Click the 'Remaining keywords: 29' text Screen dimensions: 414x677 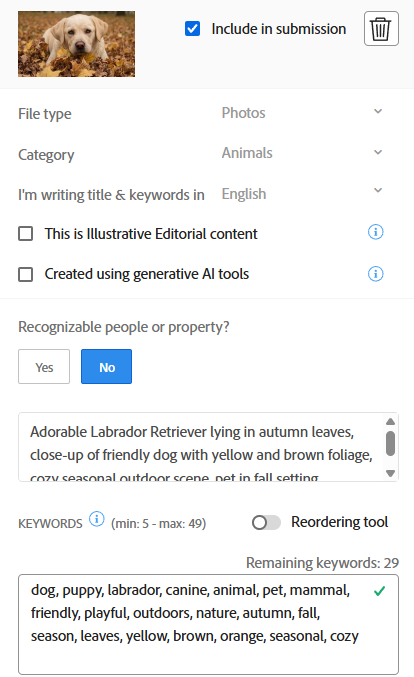coord(322,563)
